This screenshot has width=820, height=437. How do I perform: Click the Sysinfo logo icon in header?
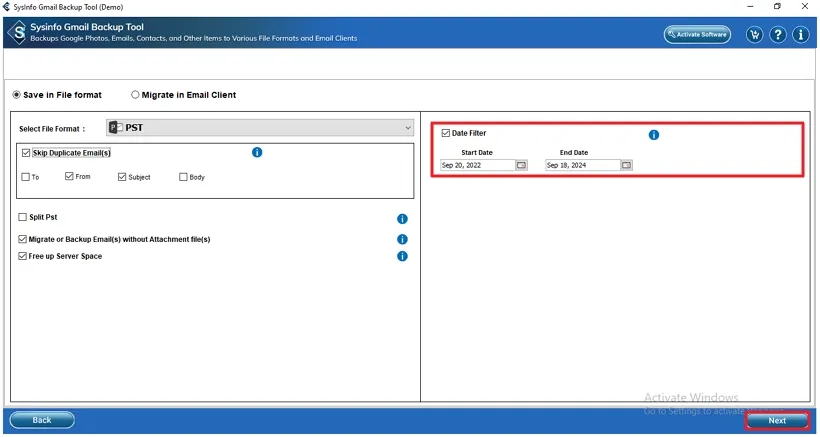18,32
